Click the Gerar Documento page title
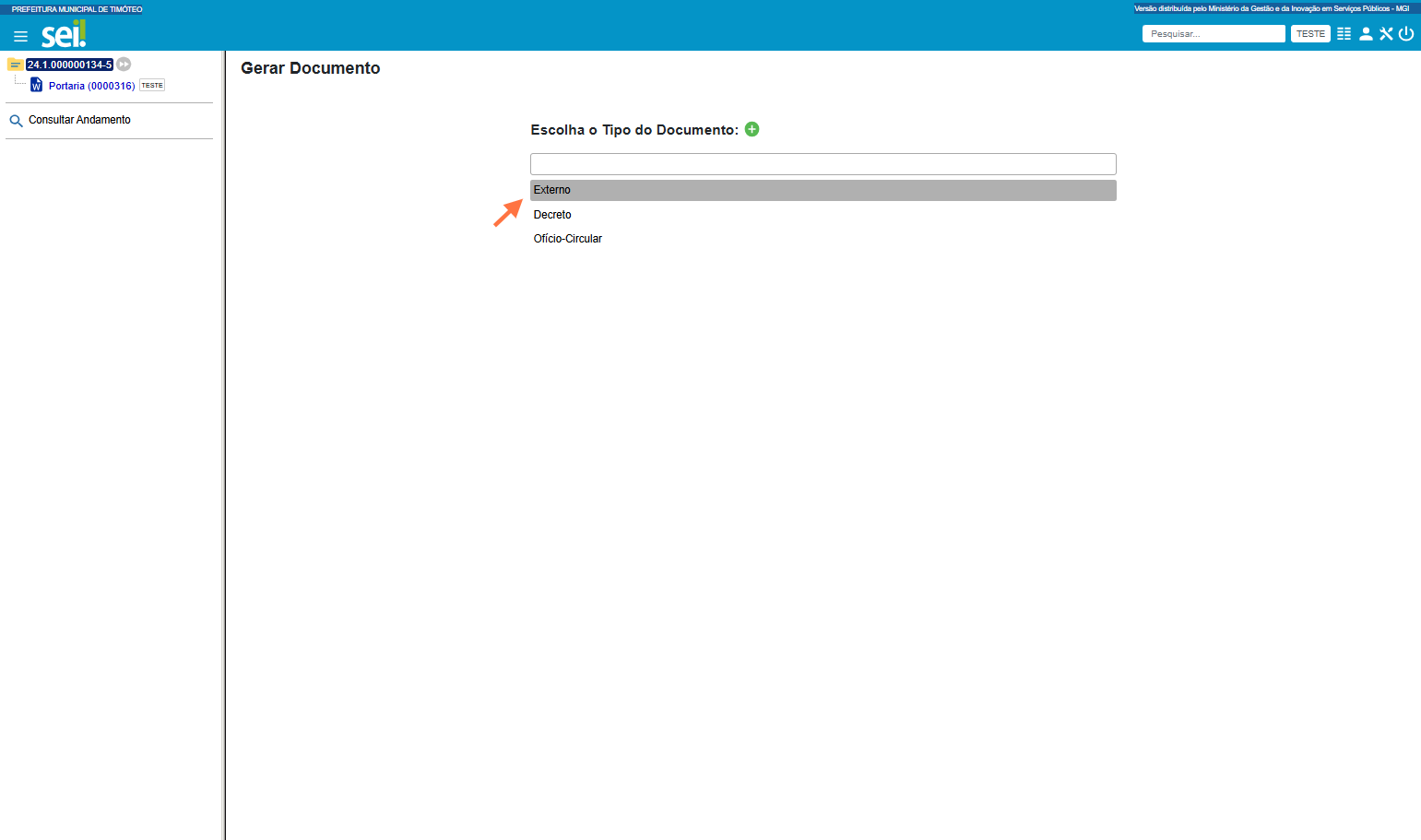This screenshot has height=840, width=1421. pos(311,68)
